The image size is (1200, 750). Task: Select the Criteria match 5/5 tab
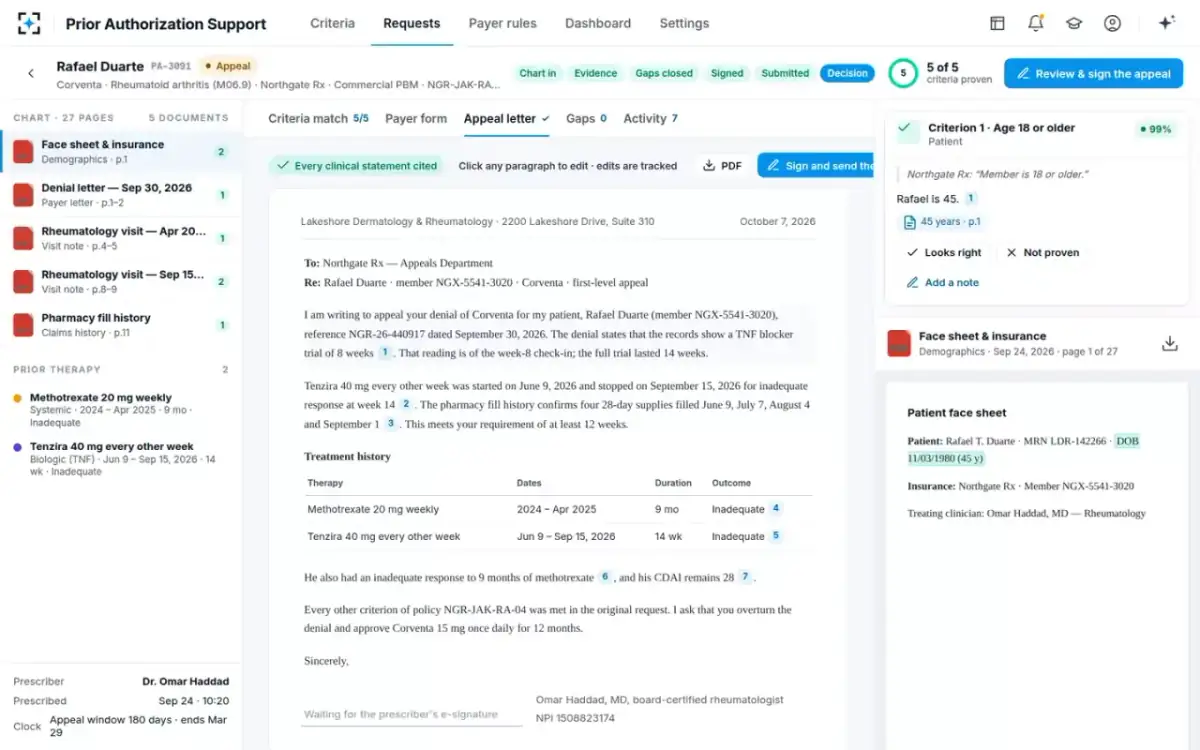pos(318,118)
